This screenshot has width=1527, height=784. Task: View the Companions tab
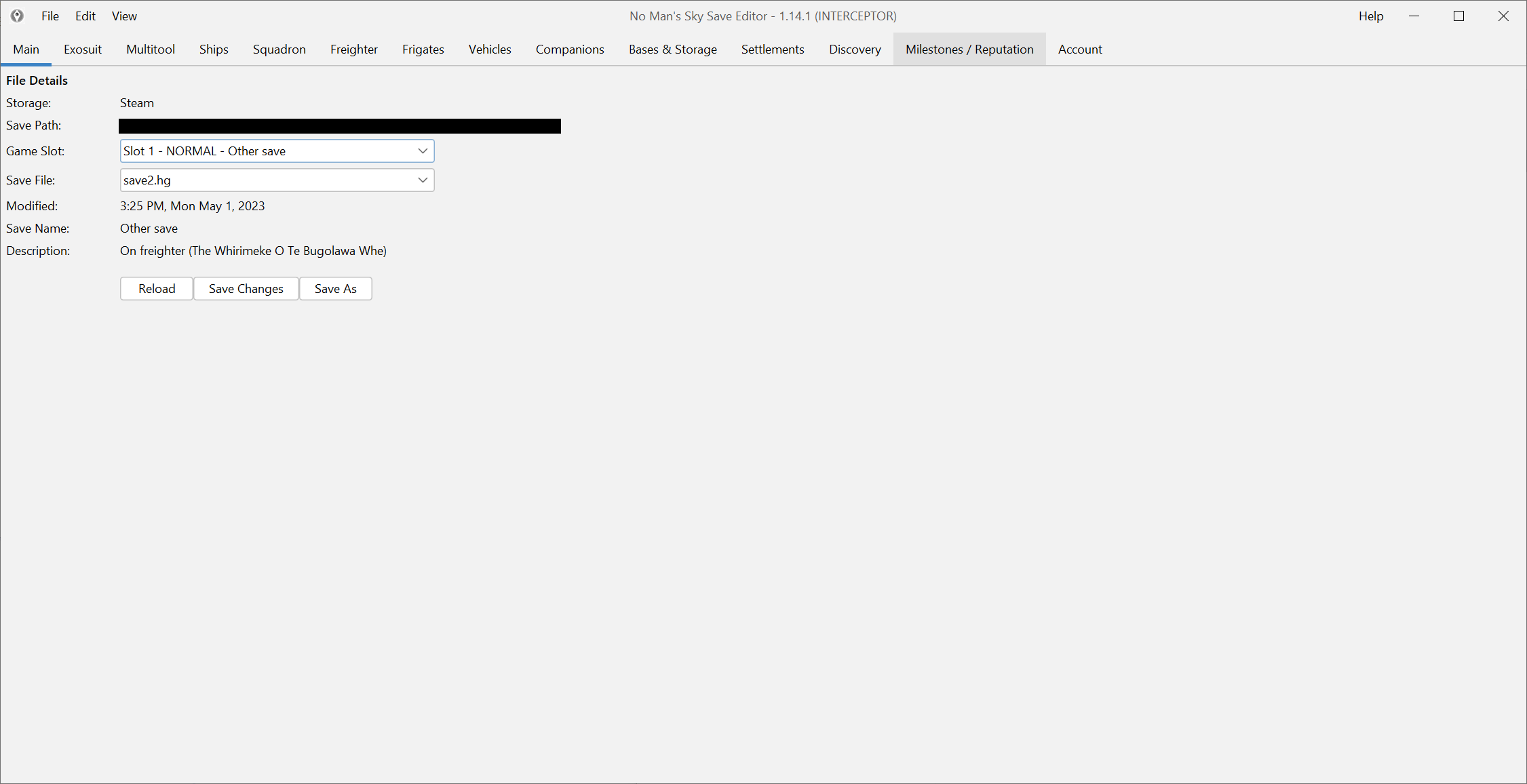tap(569, 49)
